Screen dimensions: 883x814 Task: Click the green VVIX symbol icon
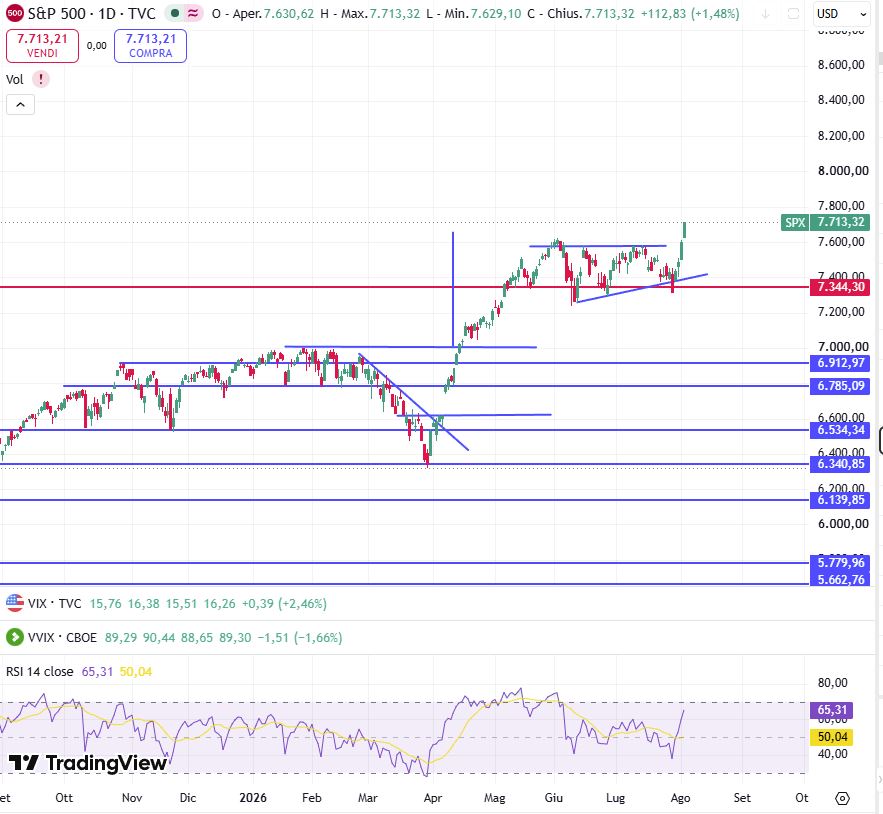pos(15,638)
